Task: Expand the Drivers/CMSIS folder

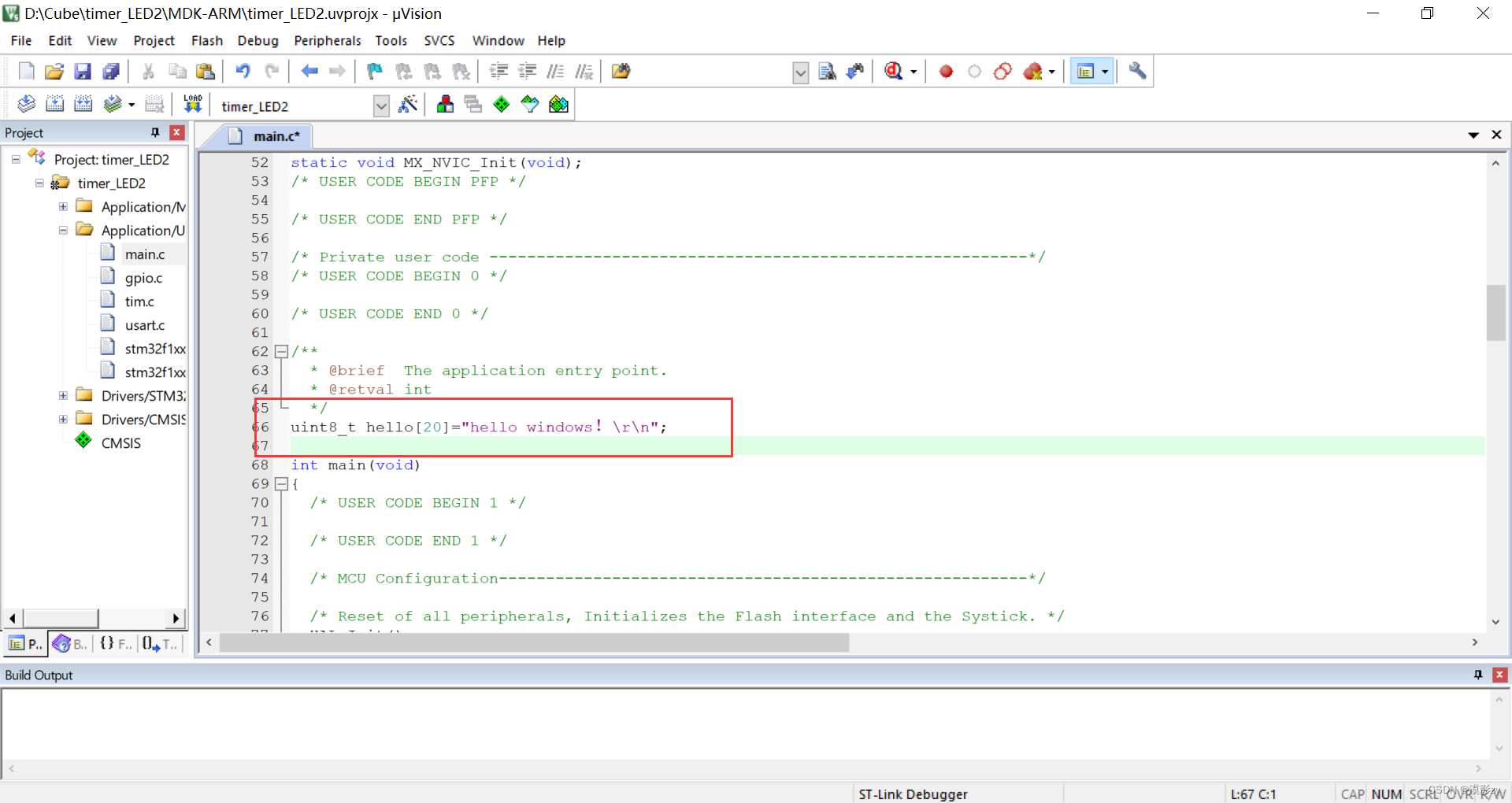Action: pyautogui.click(x=63, y=419)
